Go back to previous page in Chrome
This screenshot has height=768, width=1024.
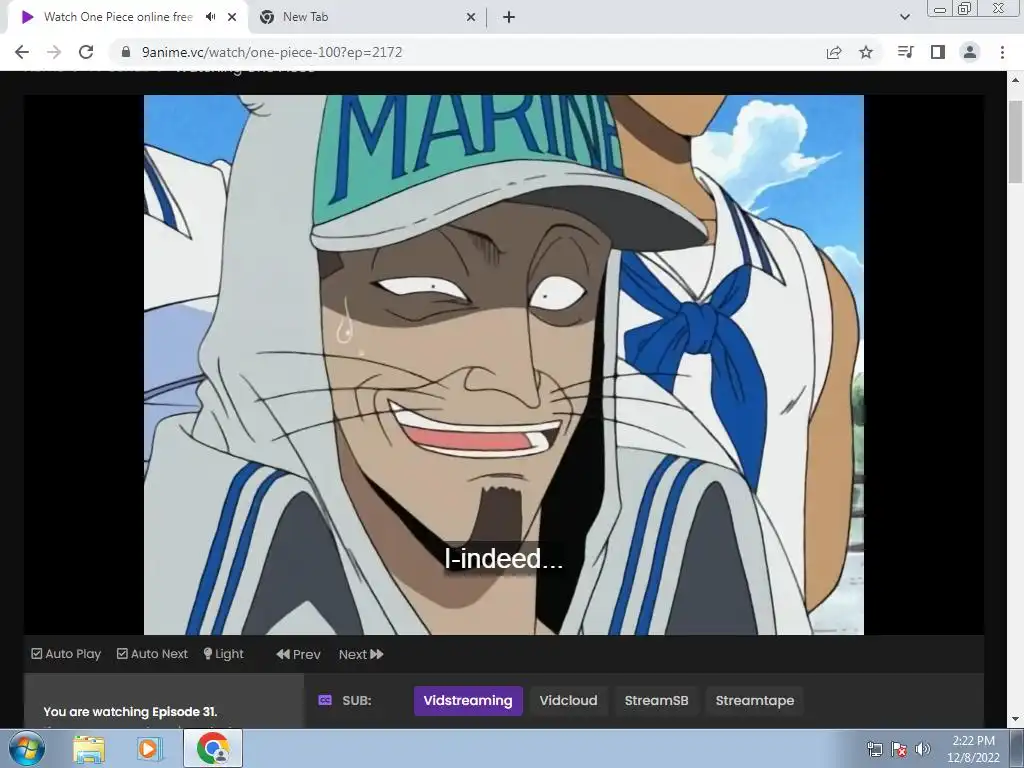coord(22,52)
